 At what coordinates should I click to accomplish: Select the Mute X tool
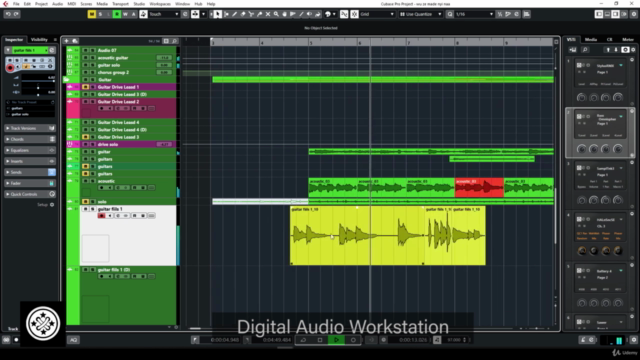pos(268,14)
